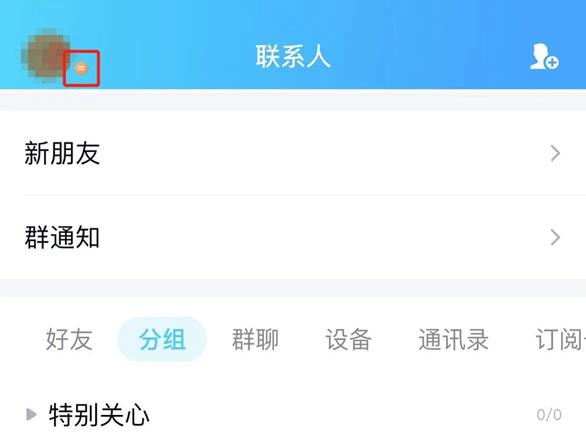Screen dimensions: 586x440
Task: Click the chevron beside 群通知
Action: click(555, 237)
